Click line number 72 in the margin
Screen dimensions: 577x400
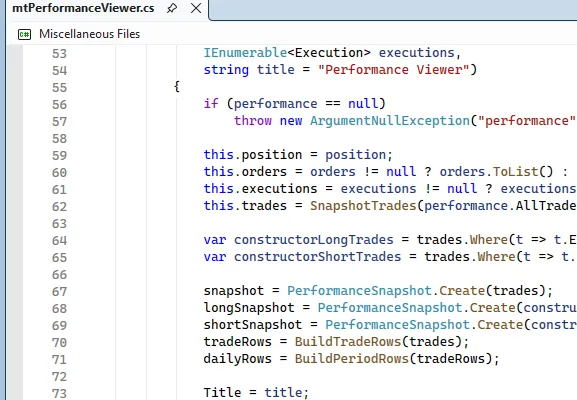pos(59,377)
